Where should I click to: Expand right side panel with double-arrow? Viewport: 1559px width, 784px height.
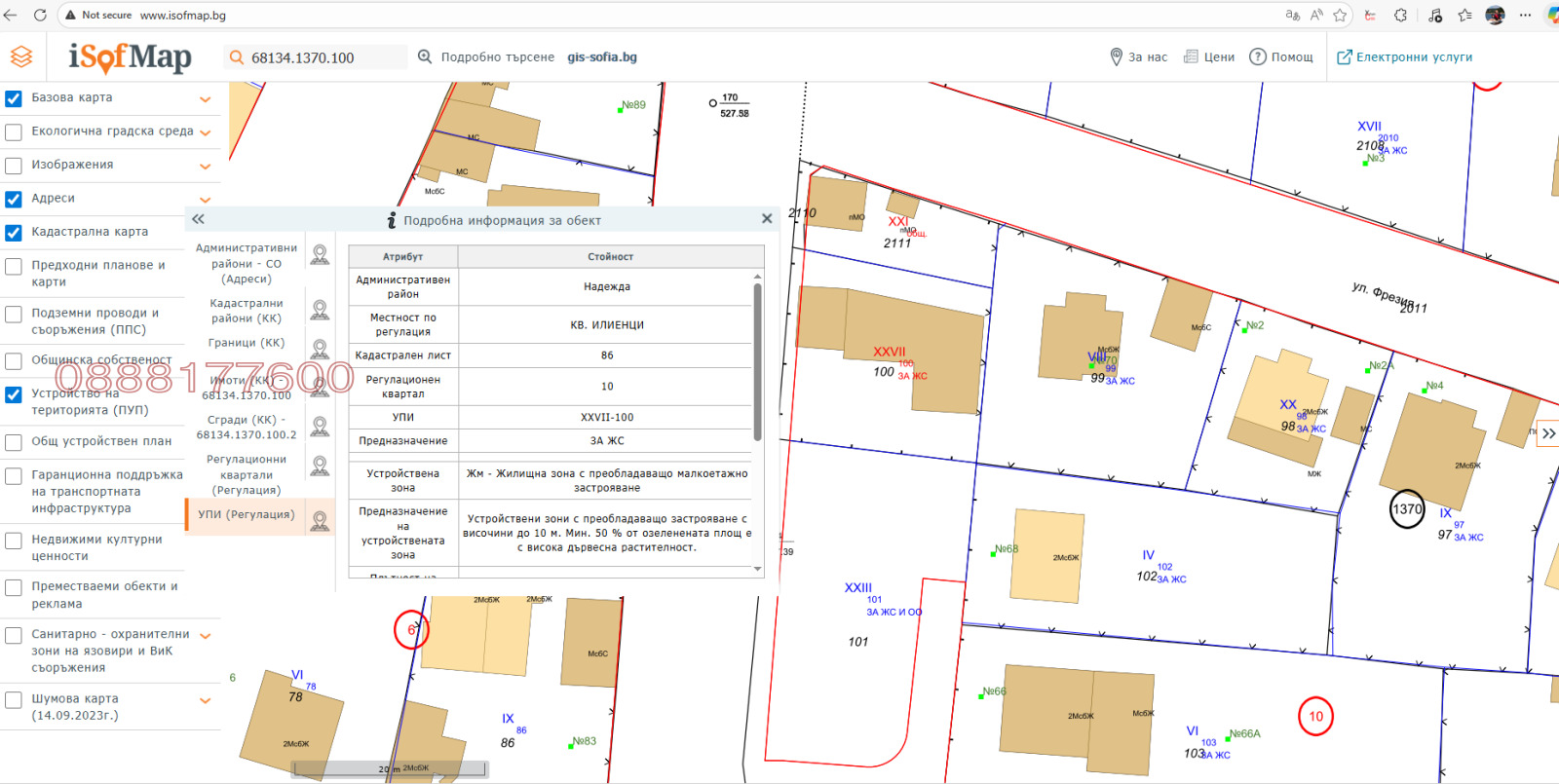pos(1548,434)
